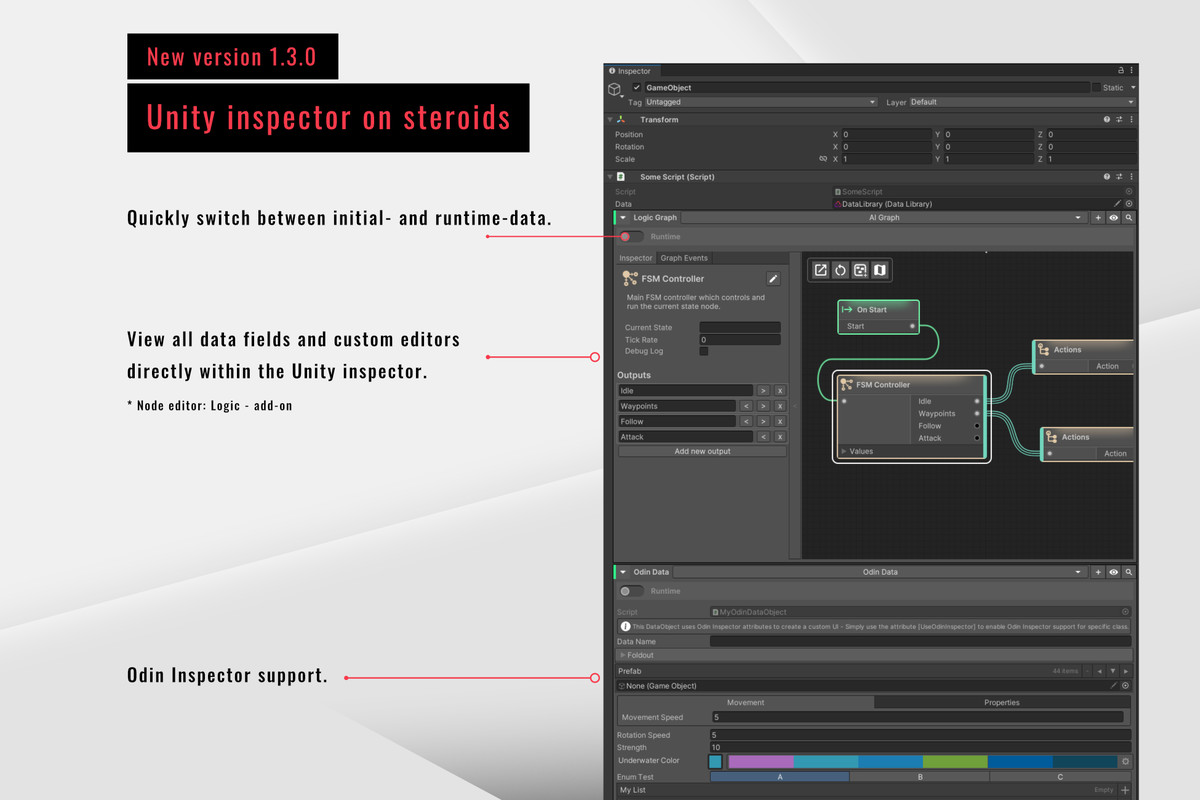
Task: Click the pencil edit icon beside FSM Controller
Action: (773, 279)
